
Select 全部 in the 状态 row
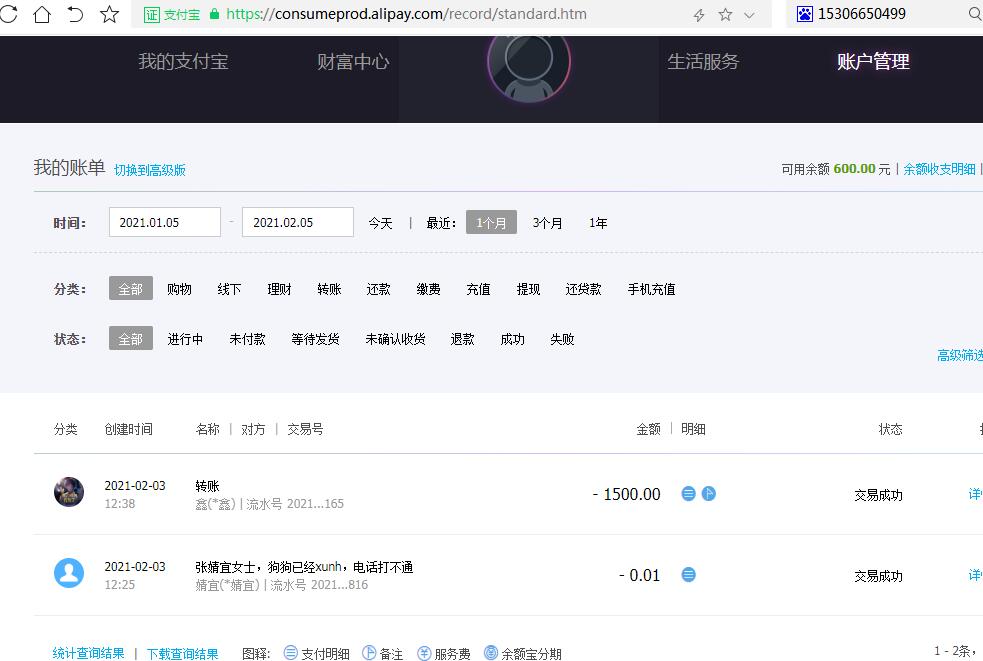[x=131, y=339]
